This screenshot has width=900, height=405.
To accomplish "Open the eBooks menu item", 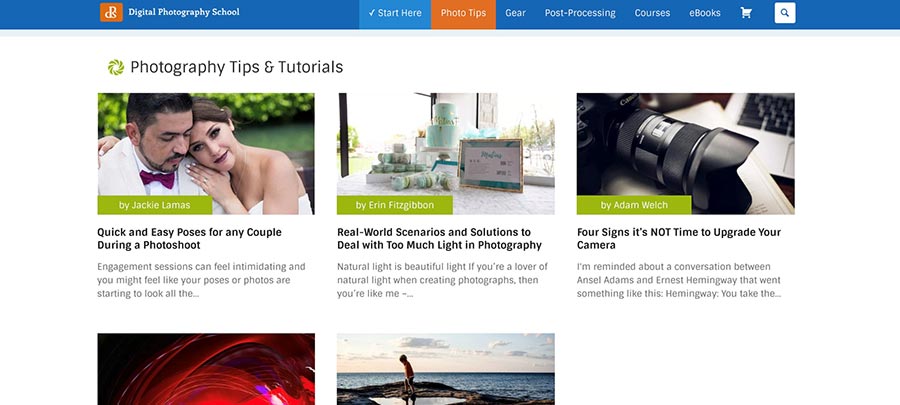I will (x=705, y=13).
